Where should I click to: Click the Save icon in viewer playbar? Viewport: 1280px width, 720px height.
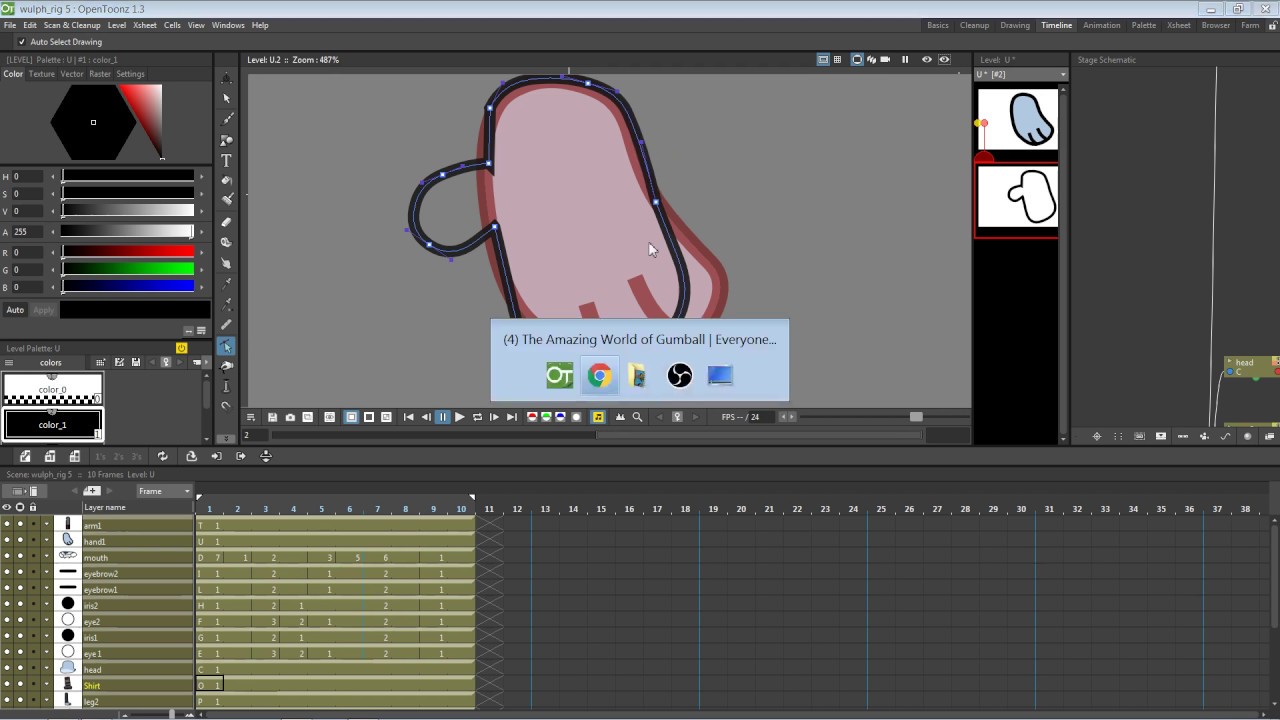[x=272, y=417]
